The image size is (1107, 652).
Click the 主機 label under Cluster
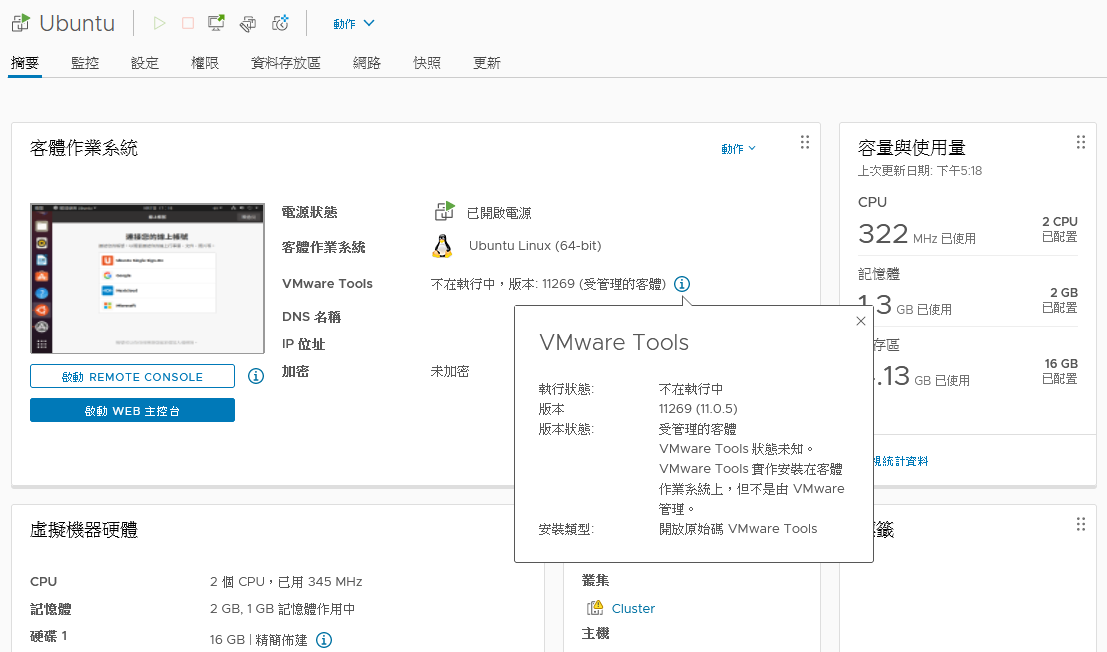pos(595,634)
